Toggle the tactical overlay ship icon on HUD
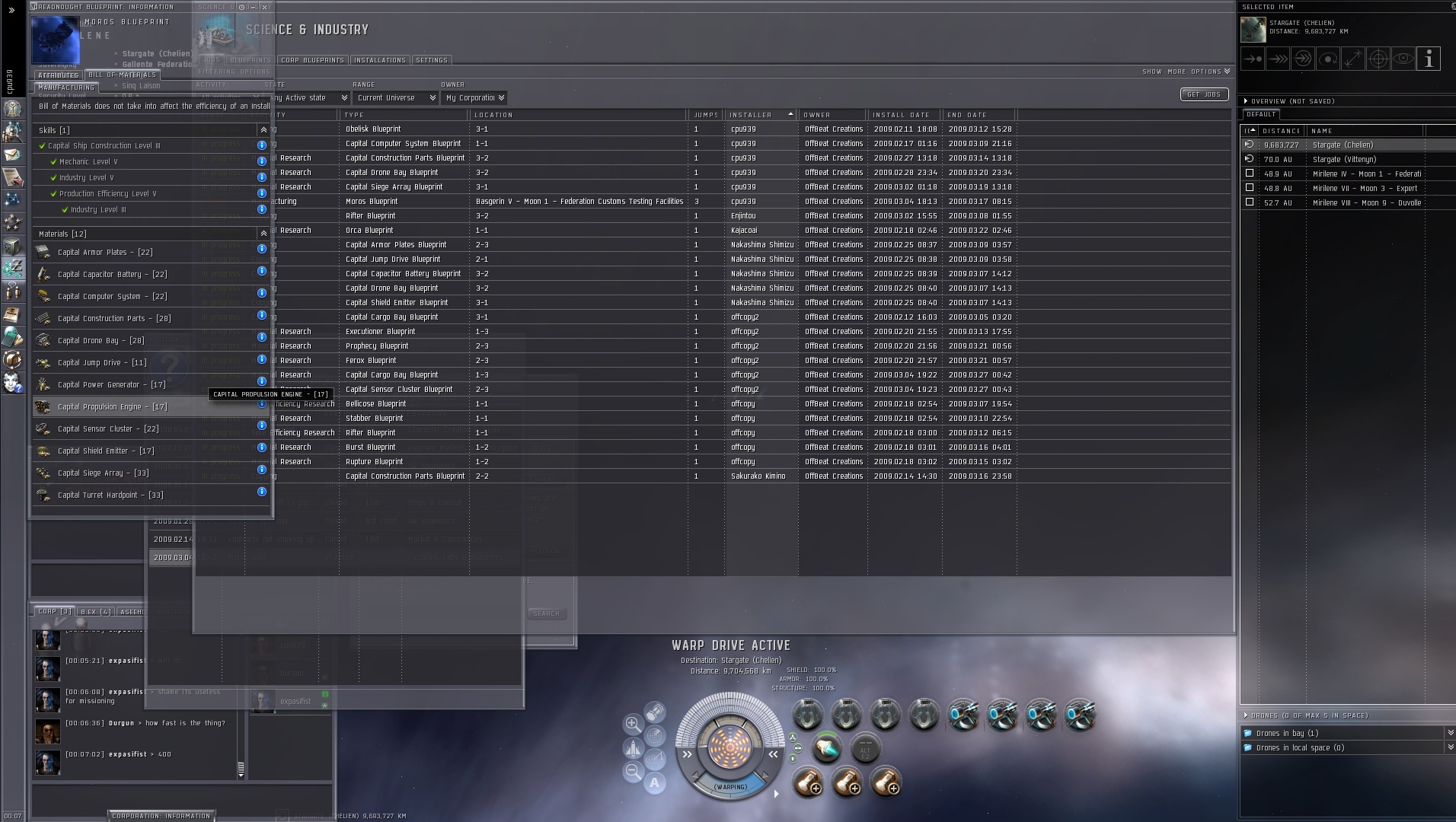Image resolution: width=1456 pixels, height=822 pixels. [633, 748]
